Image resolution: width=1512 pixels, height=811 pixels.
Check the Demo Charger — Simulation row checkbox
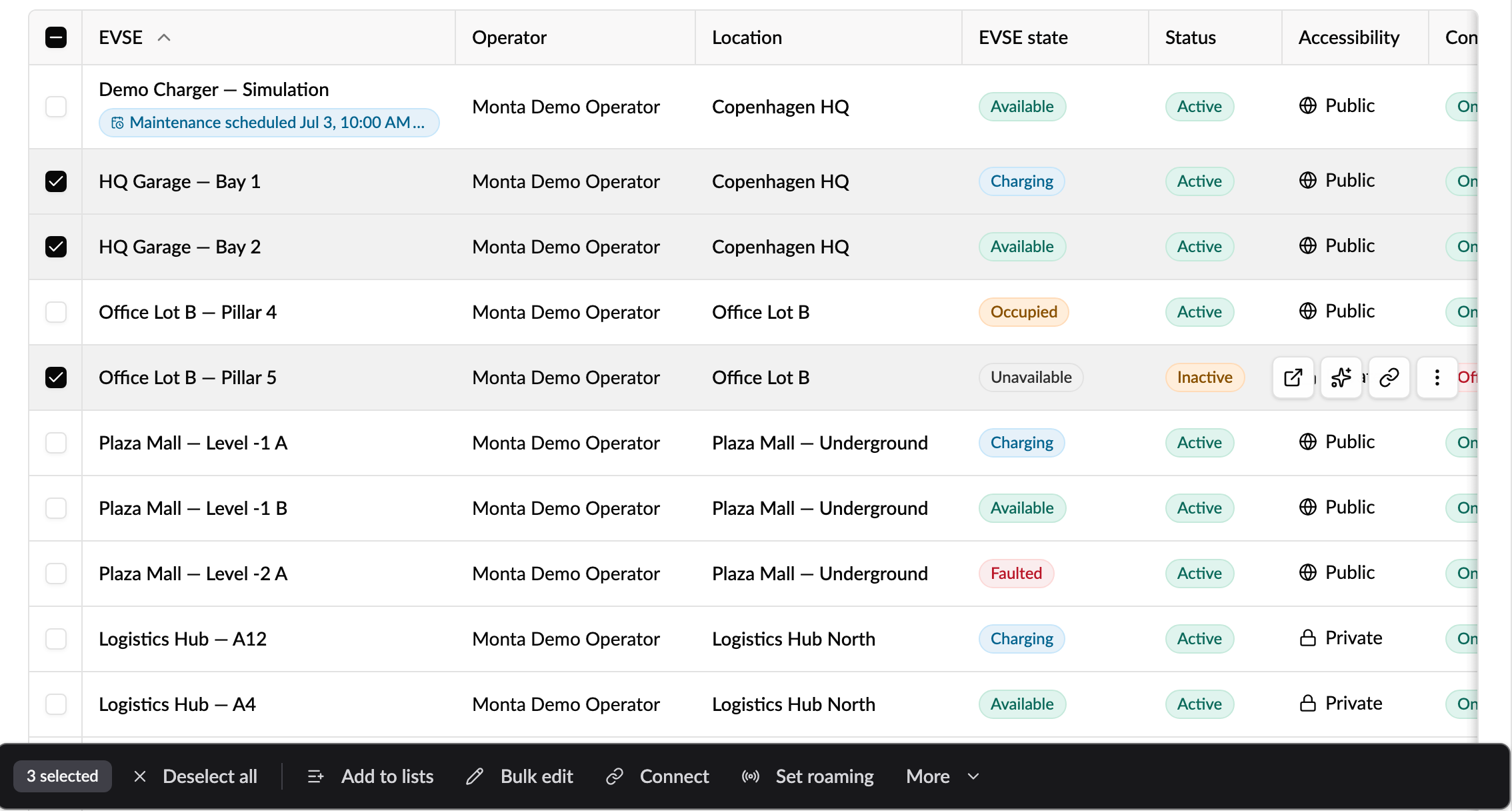pyautogui.click(x=56, y=107)
